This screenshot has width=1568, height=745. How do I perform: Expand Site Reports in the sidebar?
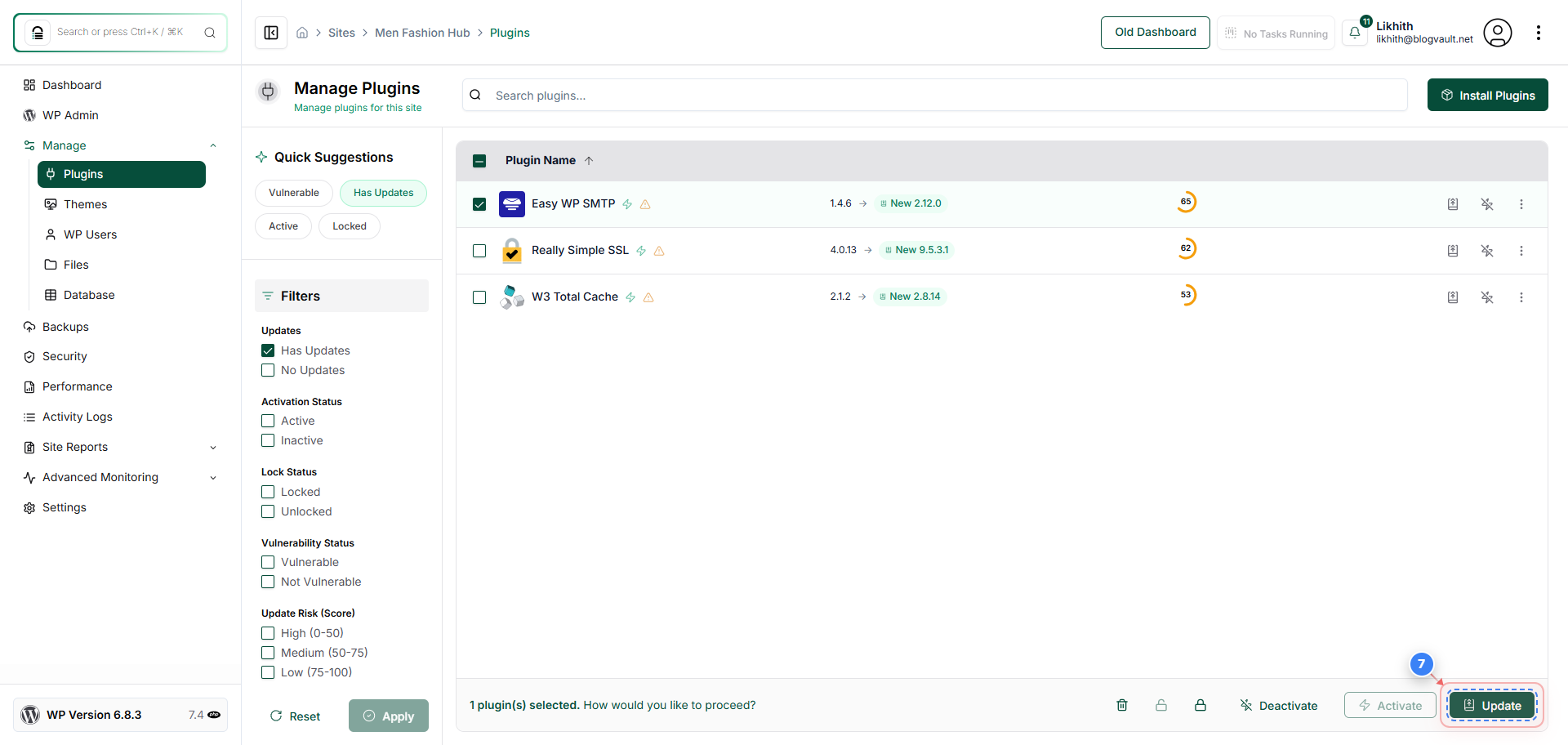pyautogui.click(x=213, y=447)
